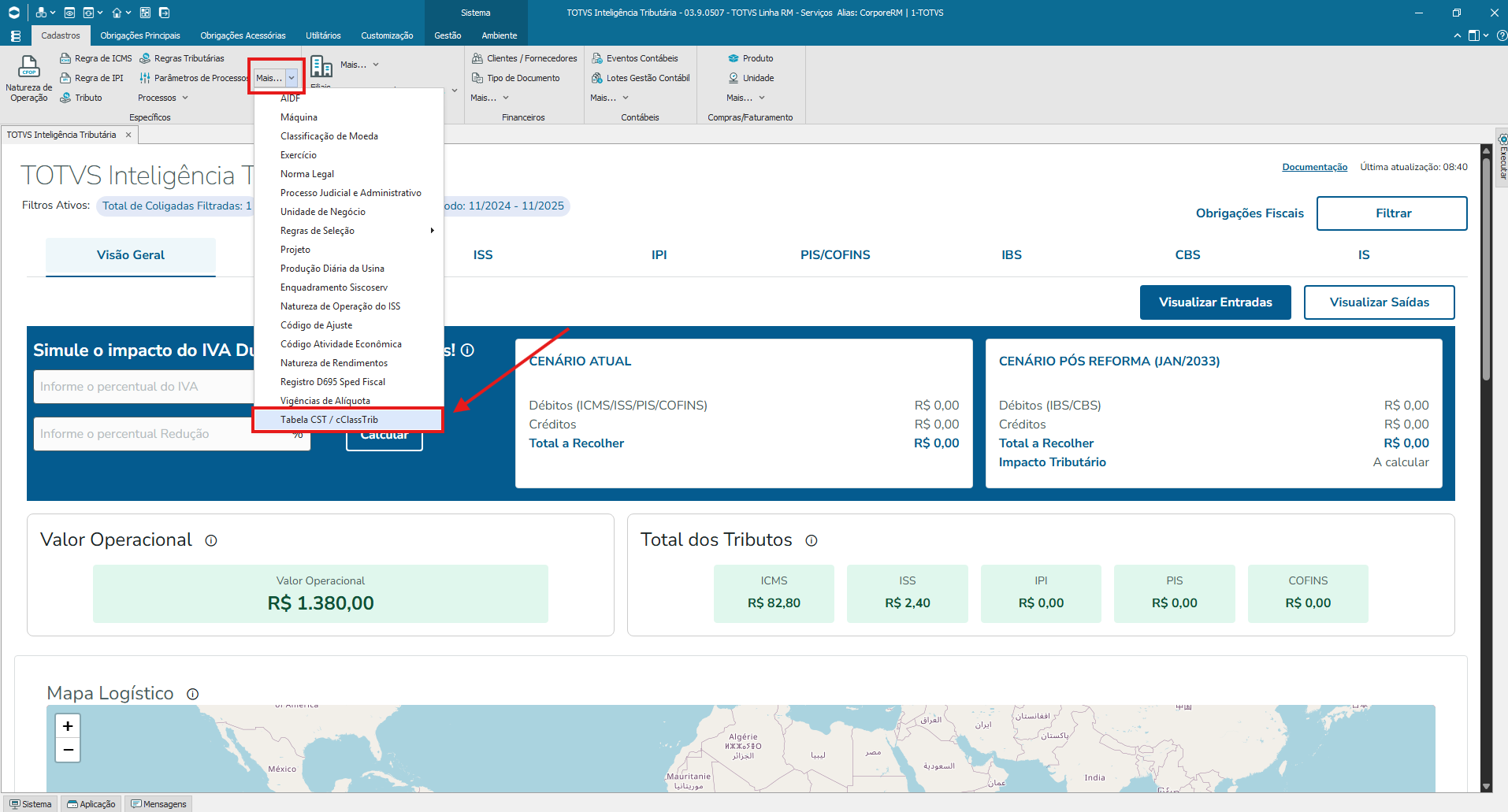Open Regra de IPI from the ribbon
Image resolution: width=1508 pixels, height=812 pixels.
(91, 78)
